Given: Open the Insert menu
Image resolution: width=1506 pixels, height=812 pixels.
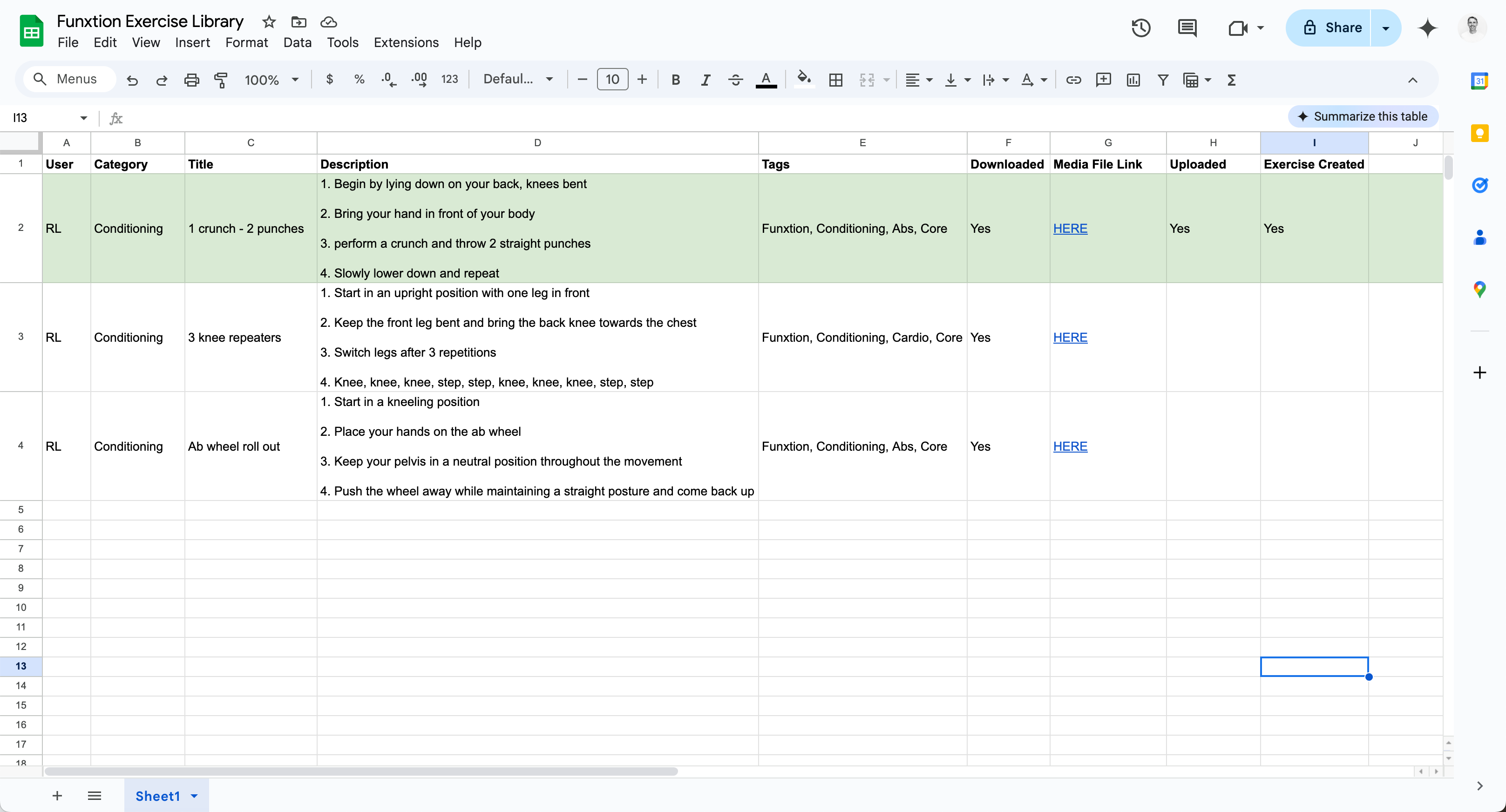Looking at the screenshot, I should [192, 43].
